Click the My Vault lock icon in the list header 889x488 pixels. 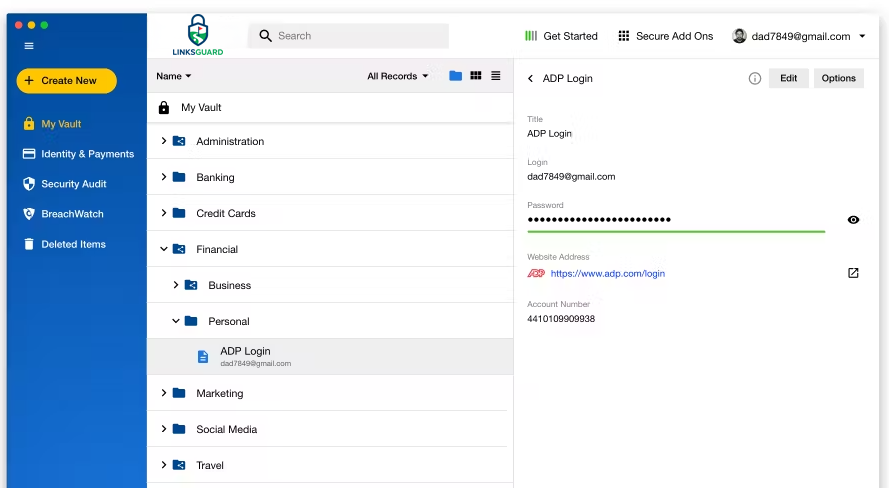(x=164, y=107)
